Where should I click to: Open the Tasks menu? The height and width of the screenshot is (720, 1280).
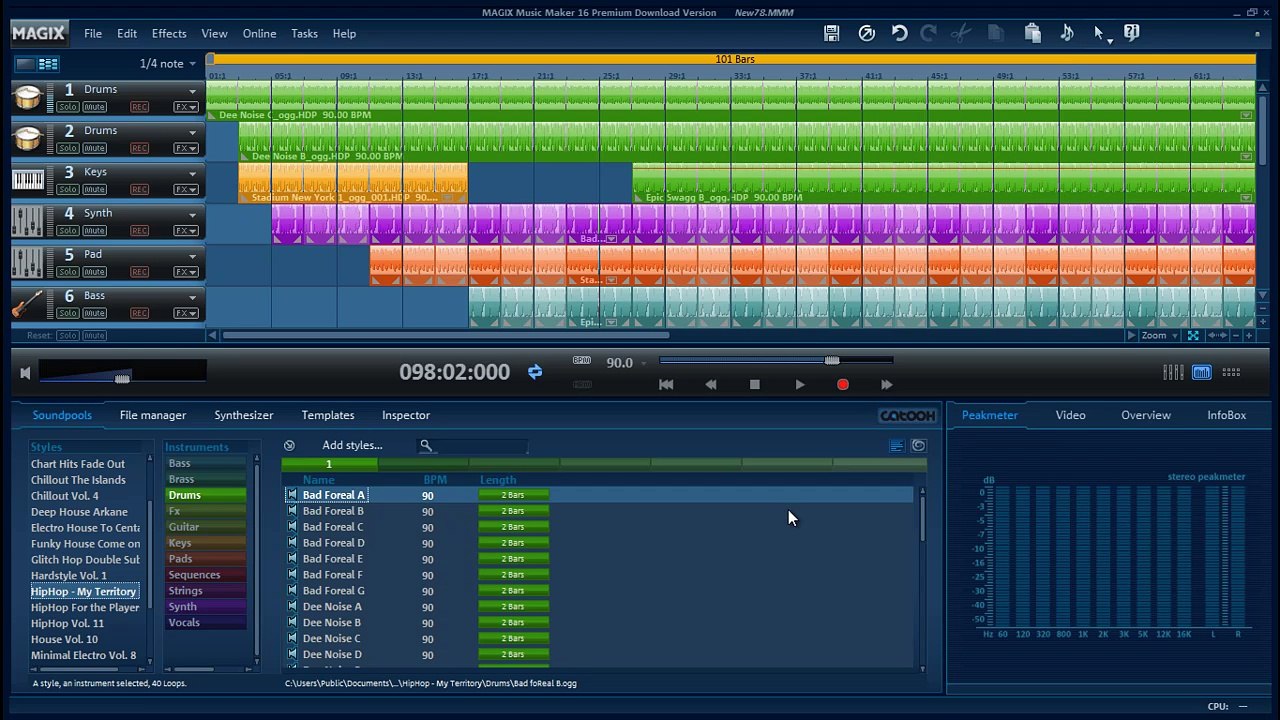(x=304, y=33)
